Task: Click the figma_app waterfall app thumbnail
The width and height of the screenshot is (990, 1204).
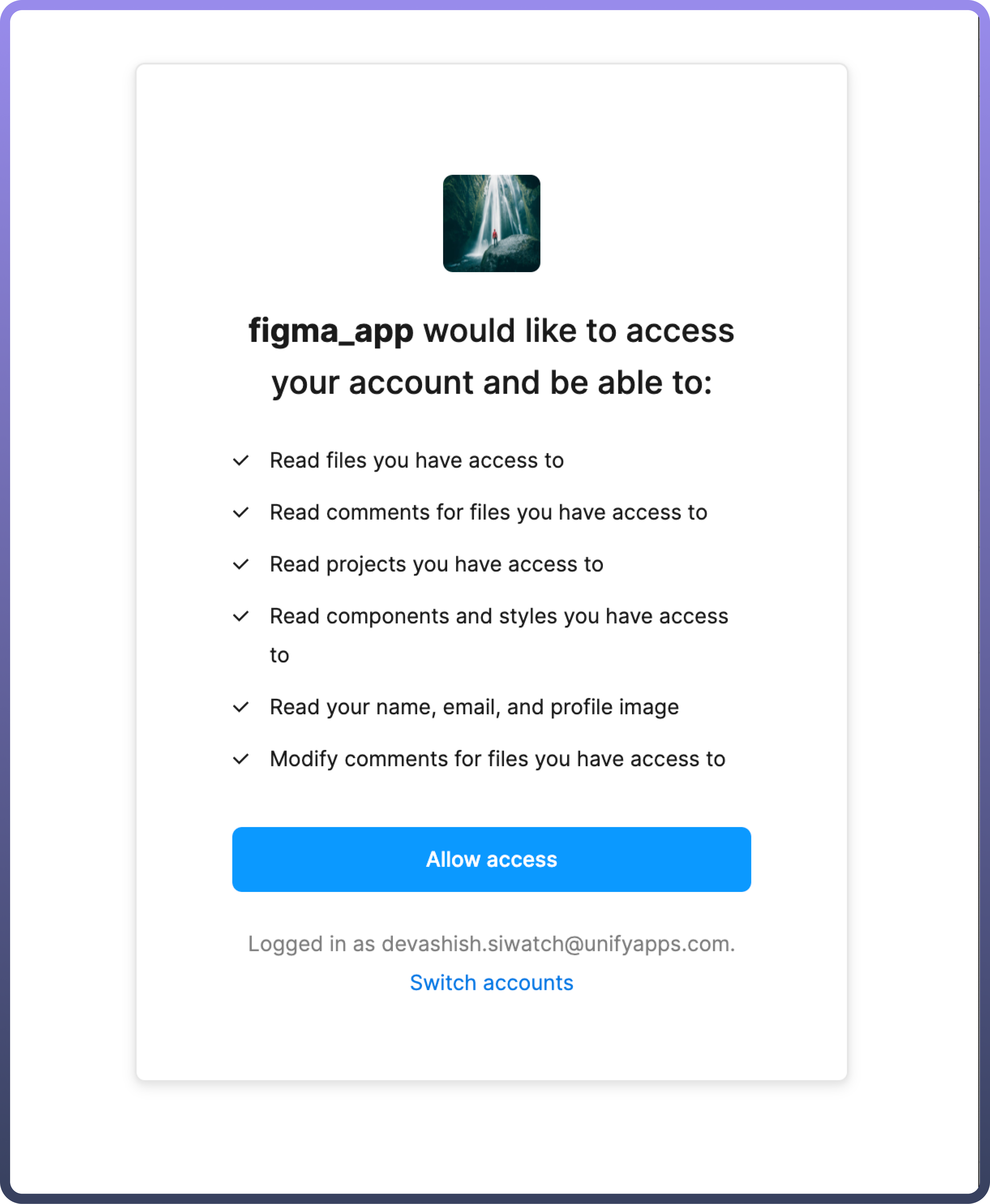Action: [x=491, y=223]
